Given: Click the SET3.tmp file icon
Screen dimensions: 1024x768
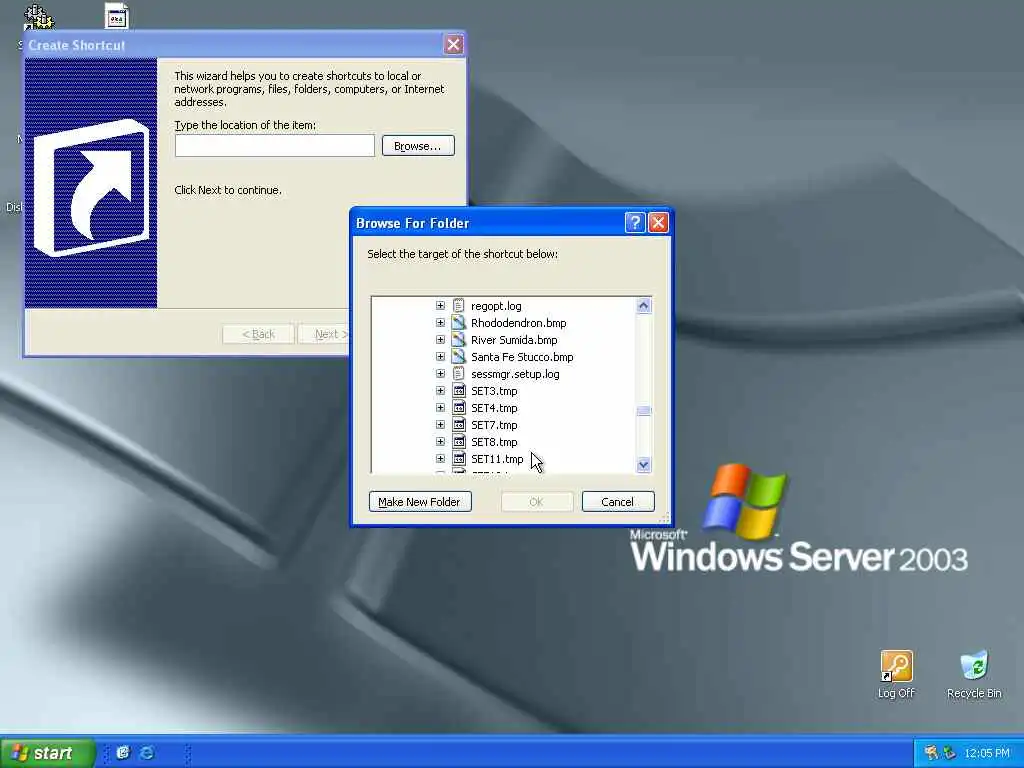Looking at the screenshot, I should click(x=458, y=391).
